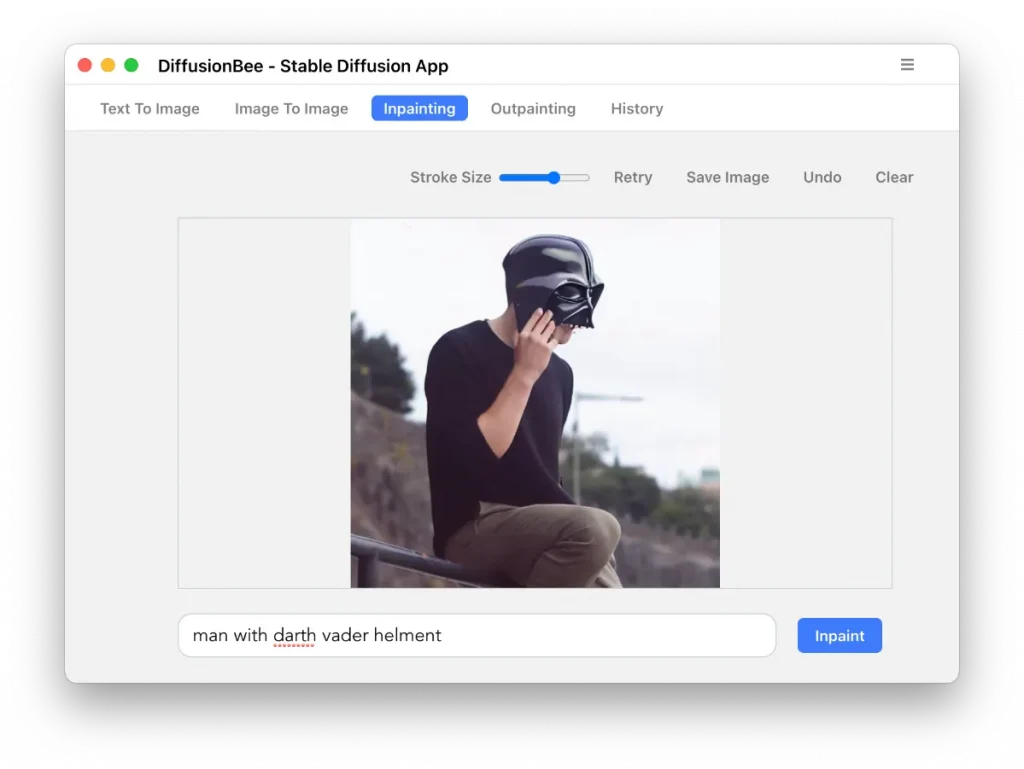Clear the painted mask
This screenshot has height=769, width=1024.
tap(894, 177)
